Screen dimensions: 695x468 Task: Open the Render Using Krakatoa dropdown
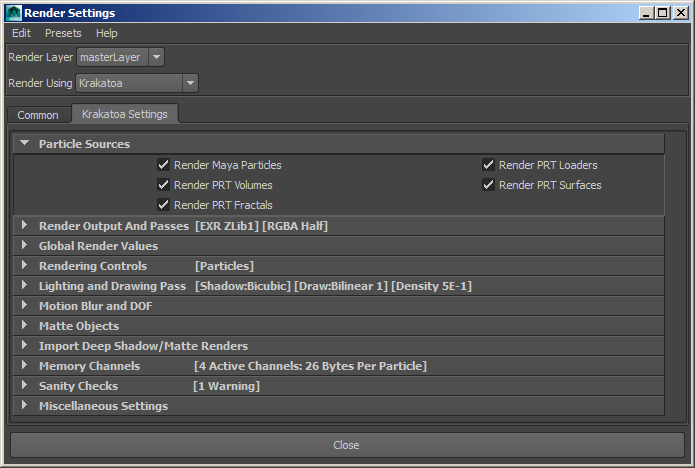click(x=137, y=83)
